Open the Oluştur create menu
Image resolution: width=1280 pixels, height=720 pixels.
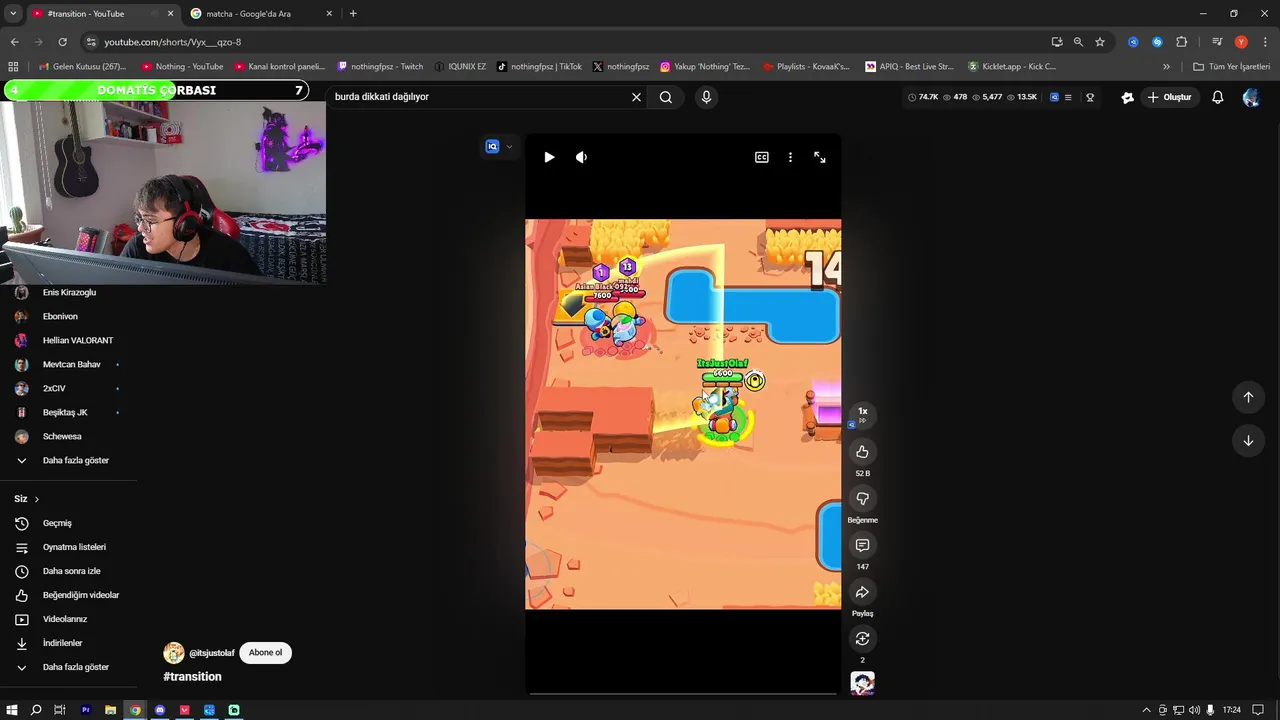[1169, 97]
